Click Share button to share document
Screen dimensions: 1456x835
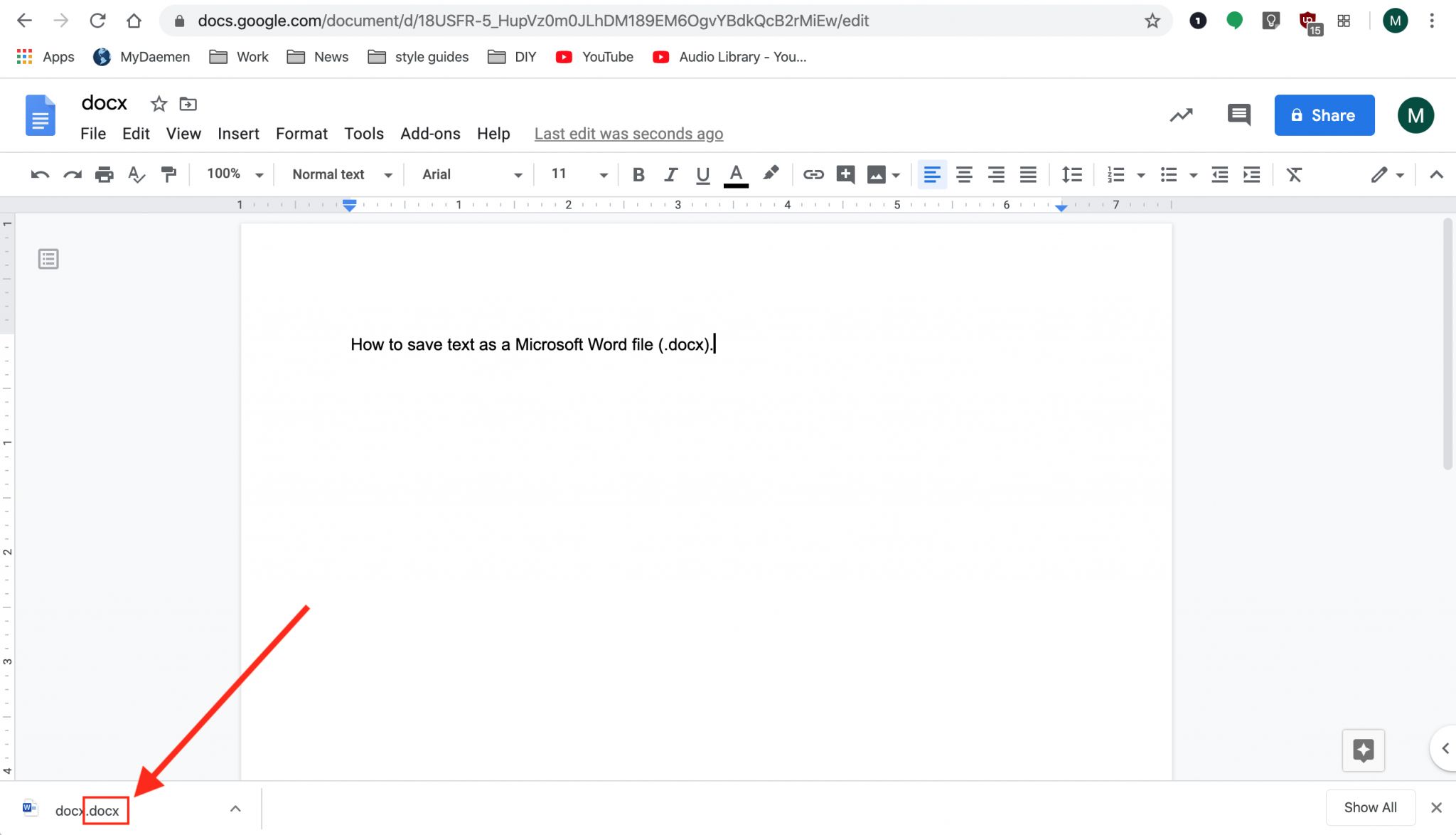coord(1324,114)
